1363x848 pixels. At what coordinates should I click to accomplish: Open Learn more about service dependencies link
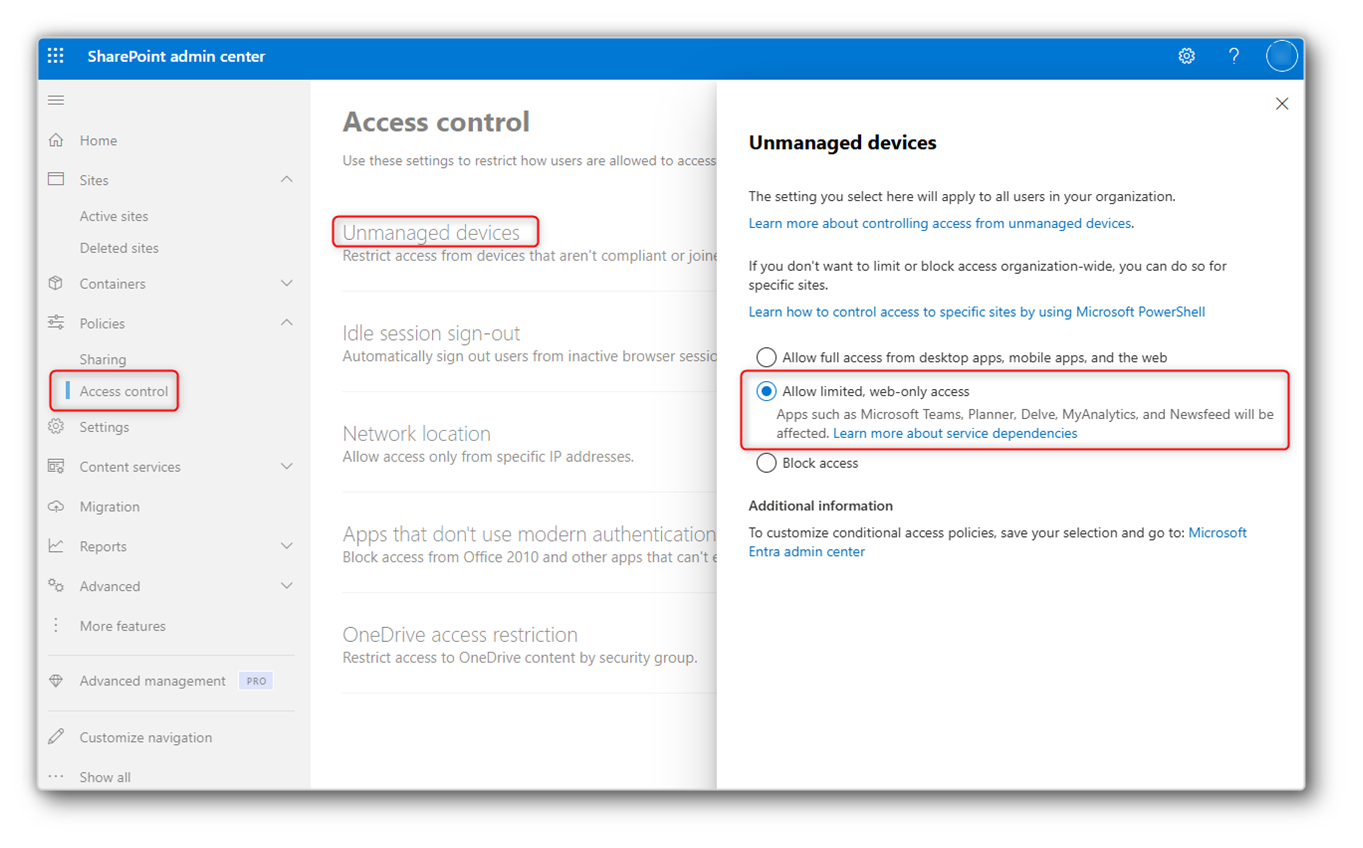(955, 433)
